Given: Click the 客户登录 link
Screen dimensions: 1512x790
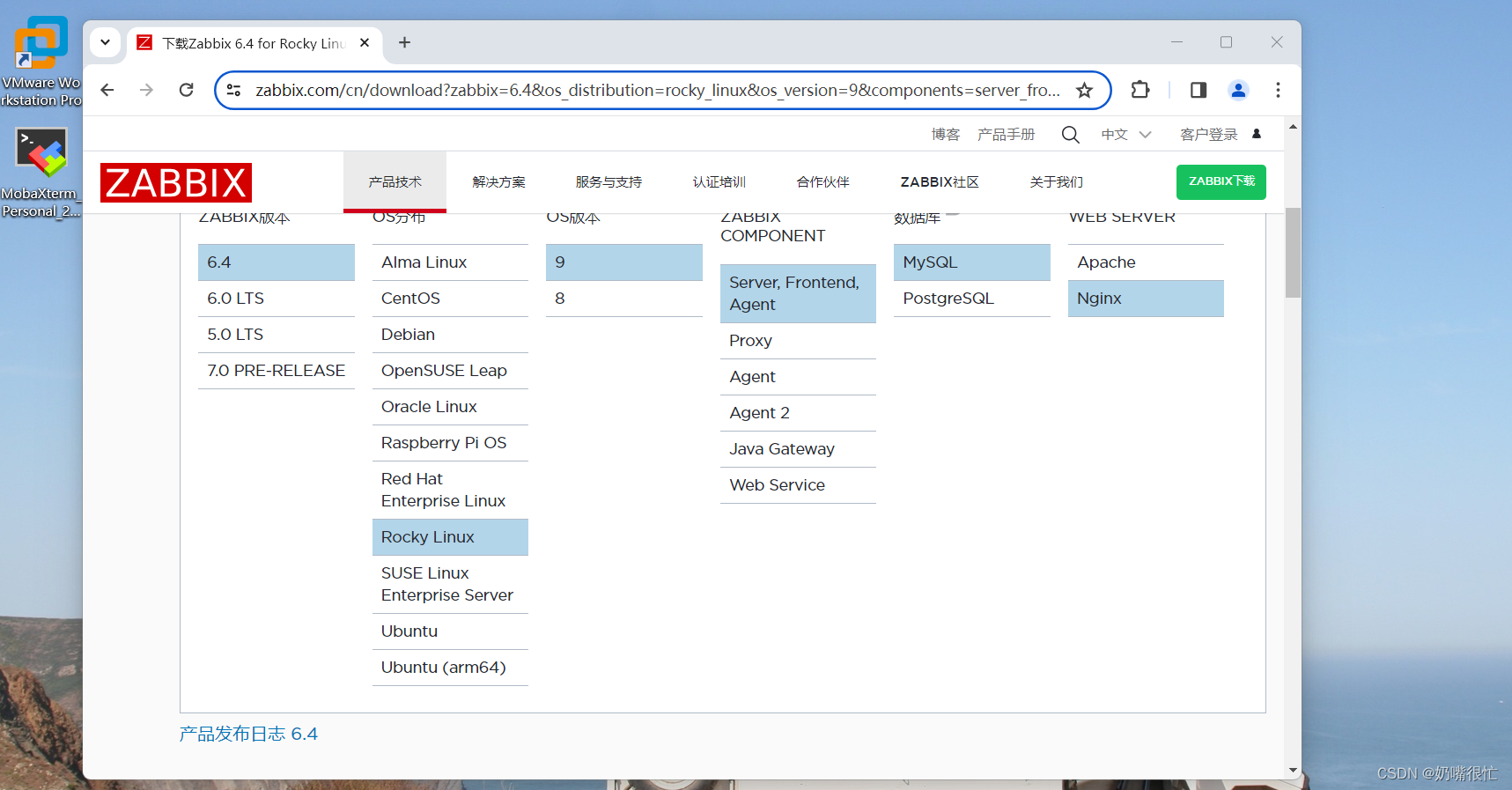Looking at the screenshot, I should click(1208, 135).
